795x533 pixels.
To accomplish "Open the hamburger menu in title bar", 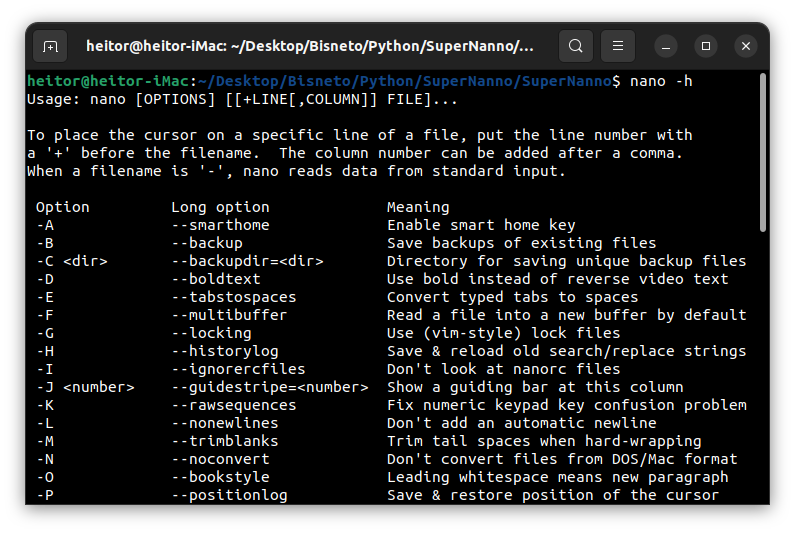I will pyautogui.click(x=618, y=46).
